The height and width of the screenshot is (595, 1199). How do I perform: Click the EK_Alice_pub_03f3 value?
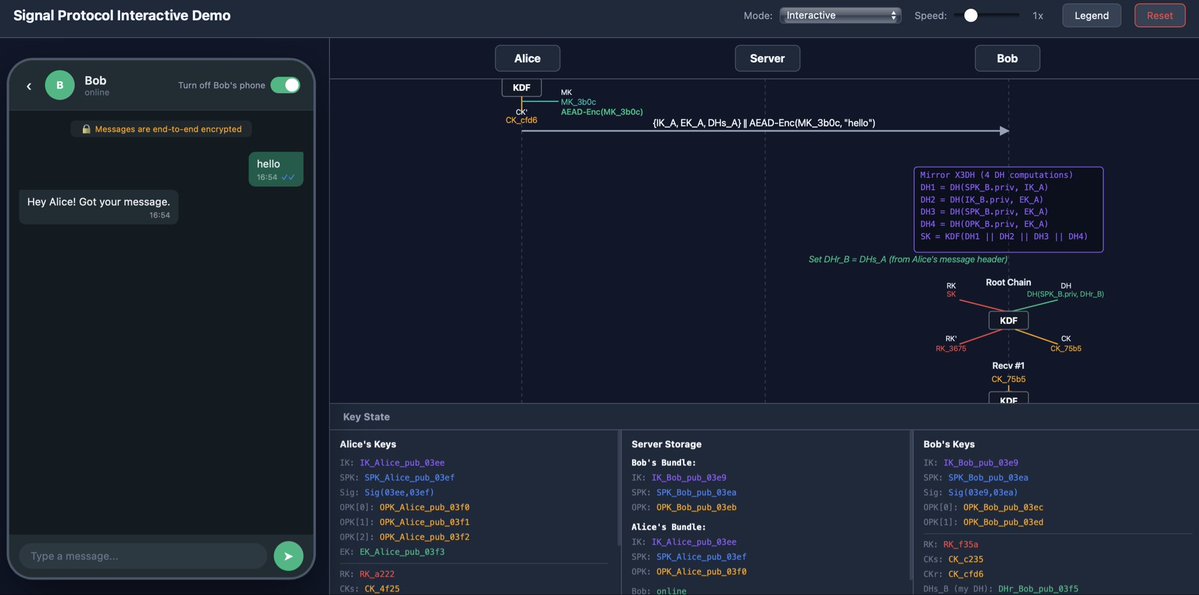point(402,552)
